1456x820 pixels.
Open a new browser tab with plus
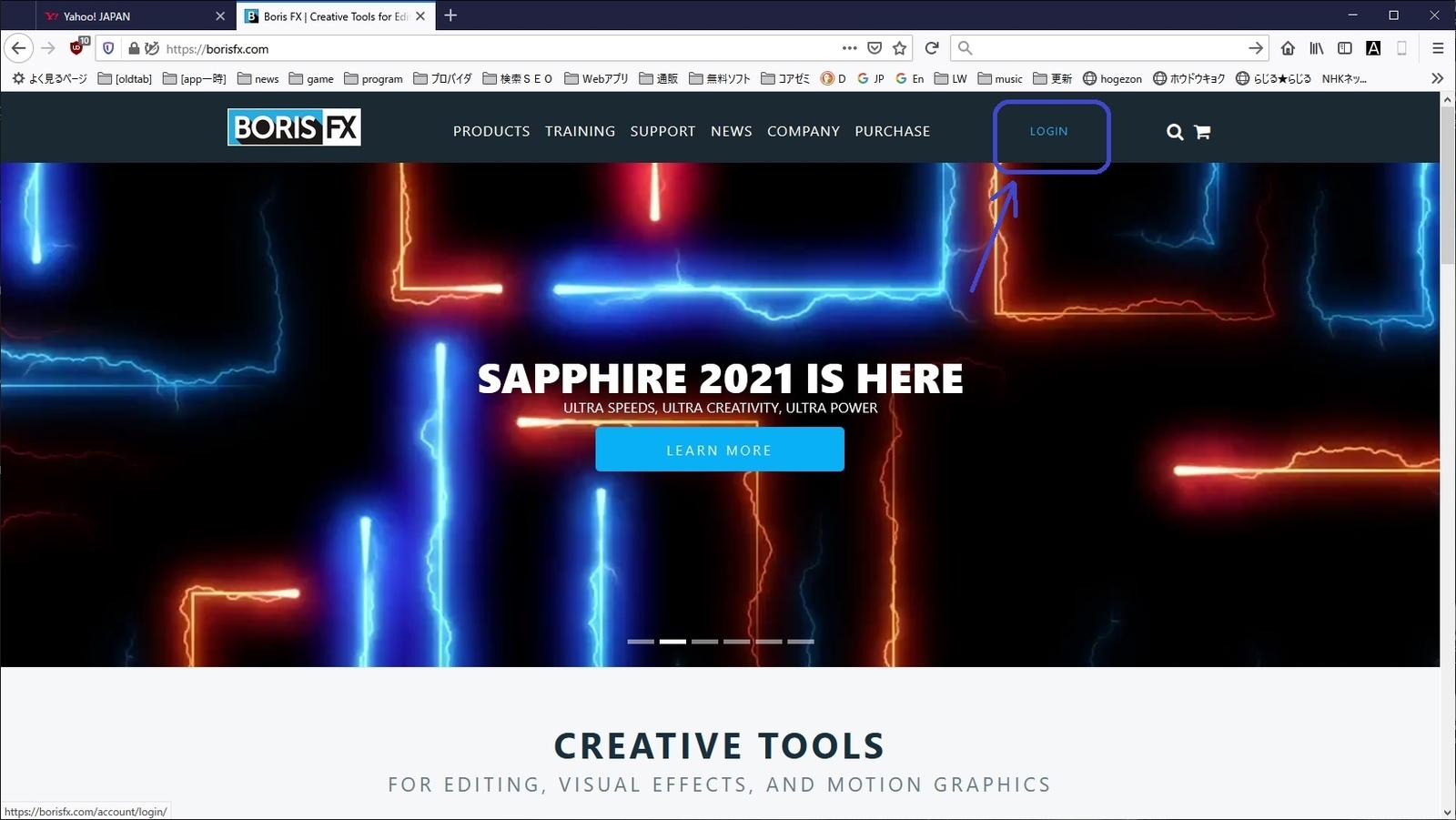450,15
